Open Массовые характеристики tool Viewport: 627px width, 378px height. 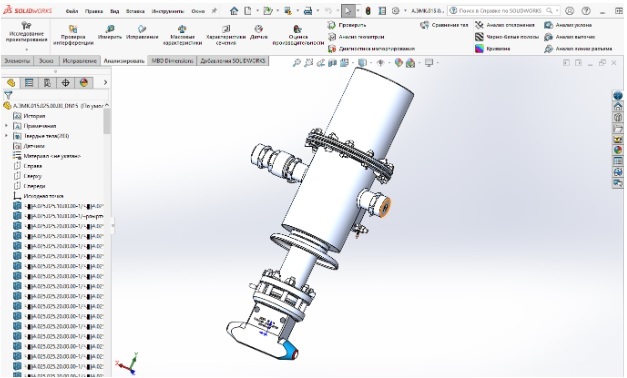point(182,34)
